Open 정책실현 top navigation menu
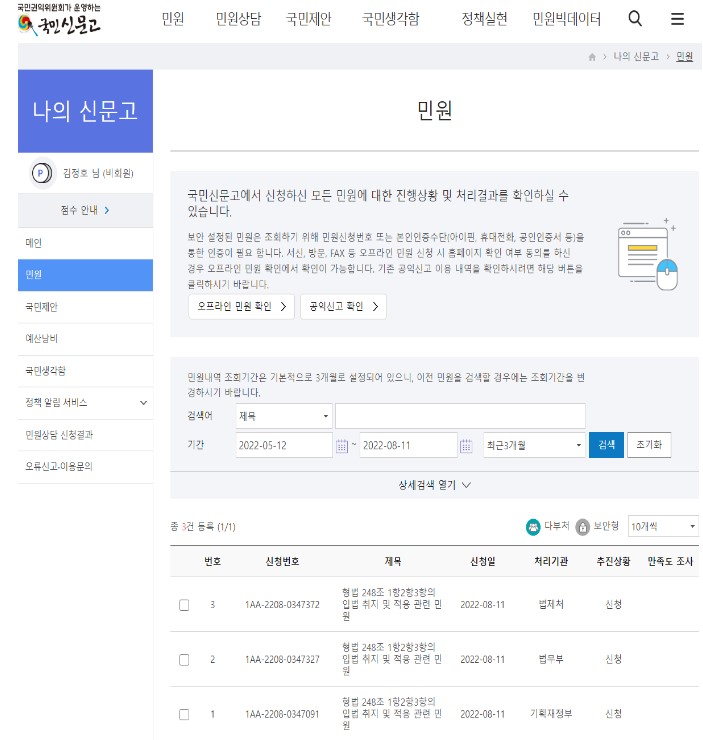The image size is (703, 740). point(484,19)
